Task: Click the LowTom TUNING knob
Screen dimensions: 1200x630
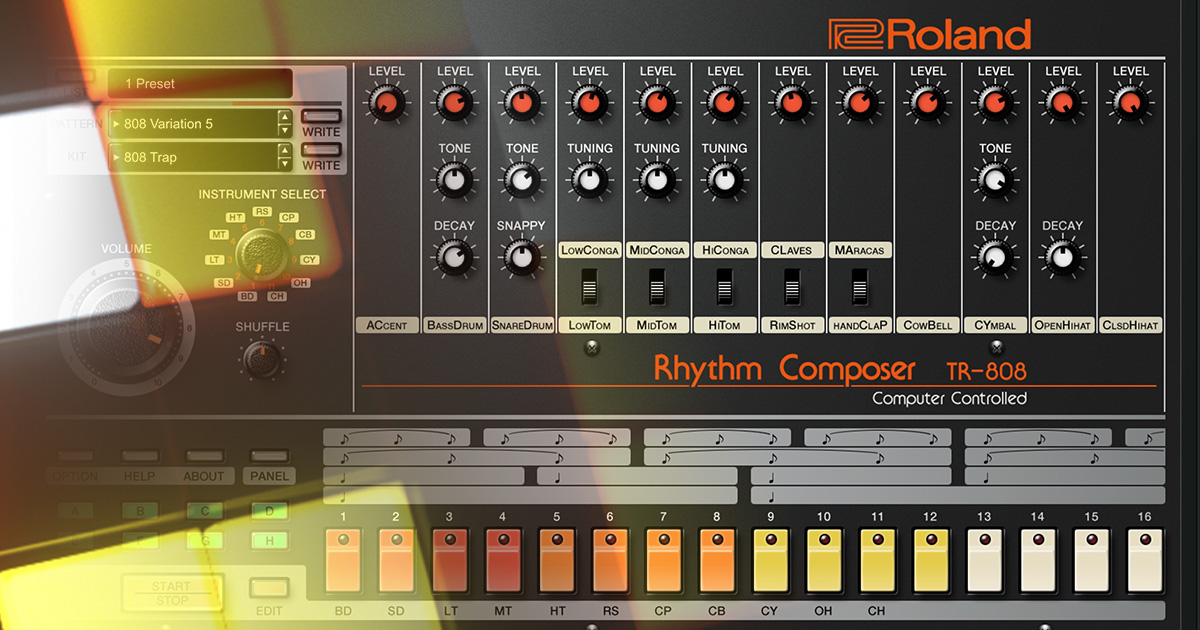Action: pos(589,180)
